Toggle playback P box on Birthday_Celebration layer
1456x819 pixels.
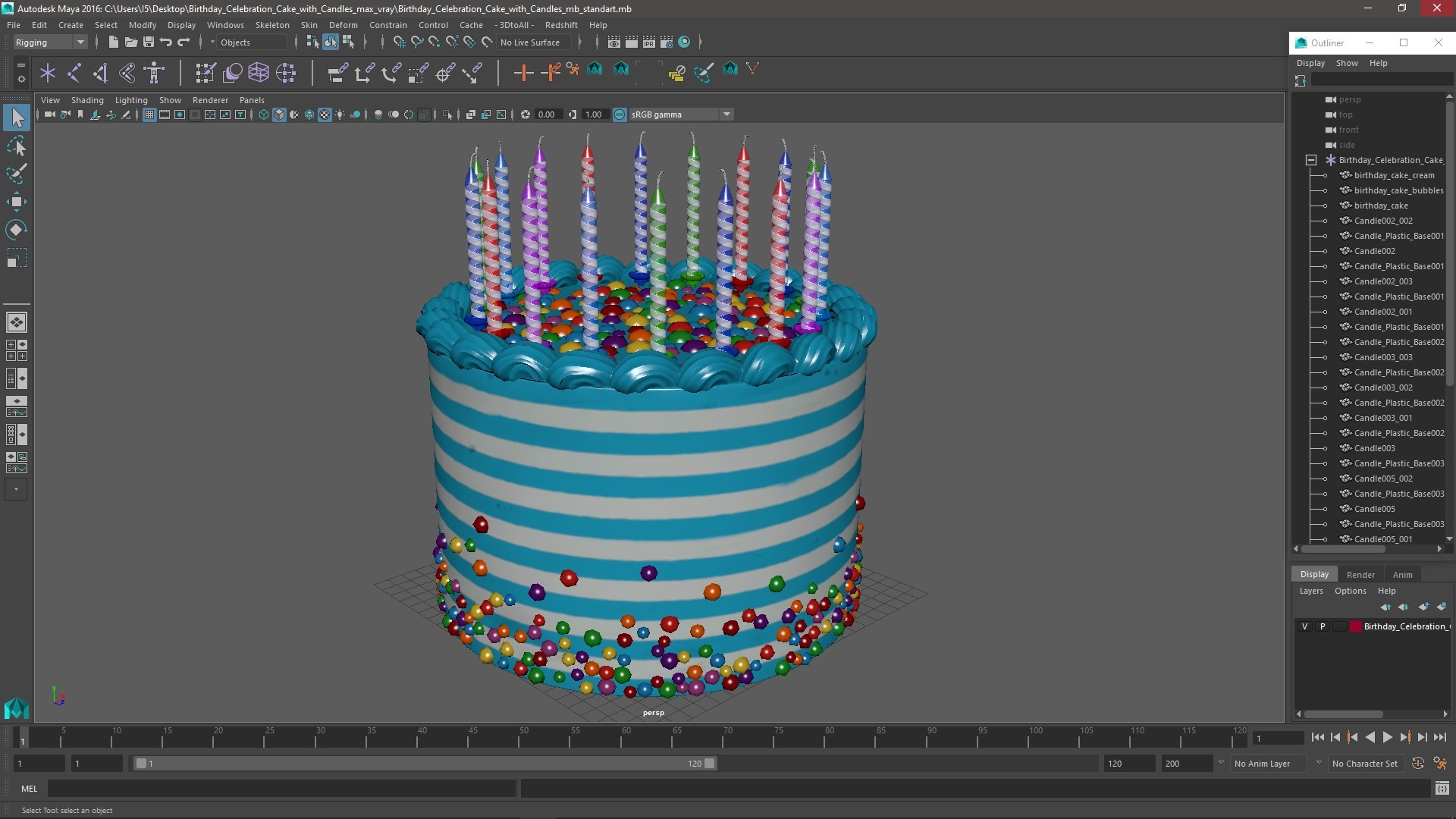pyautogui.click(x=1323, y=626)
